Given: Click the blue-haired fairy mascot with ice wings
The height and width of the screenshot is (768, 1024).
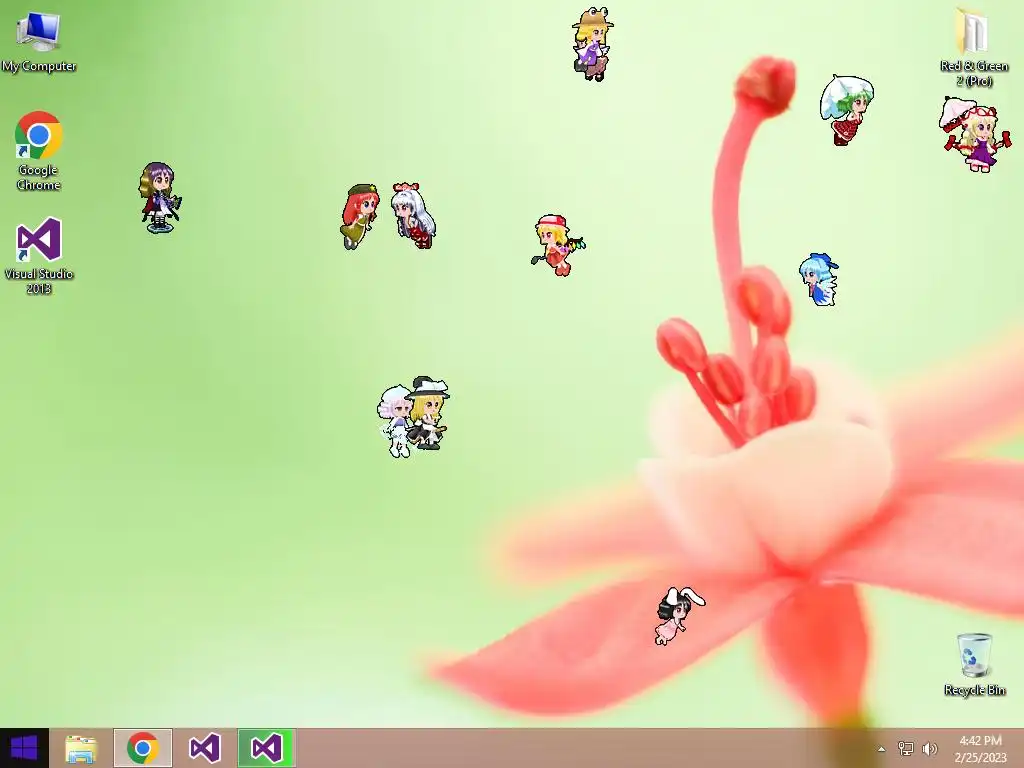Looking at the screenshot, I should (818, 280).
